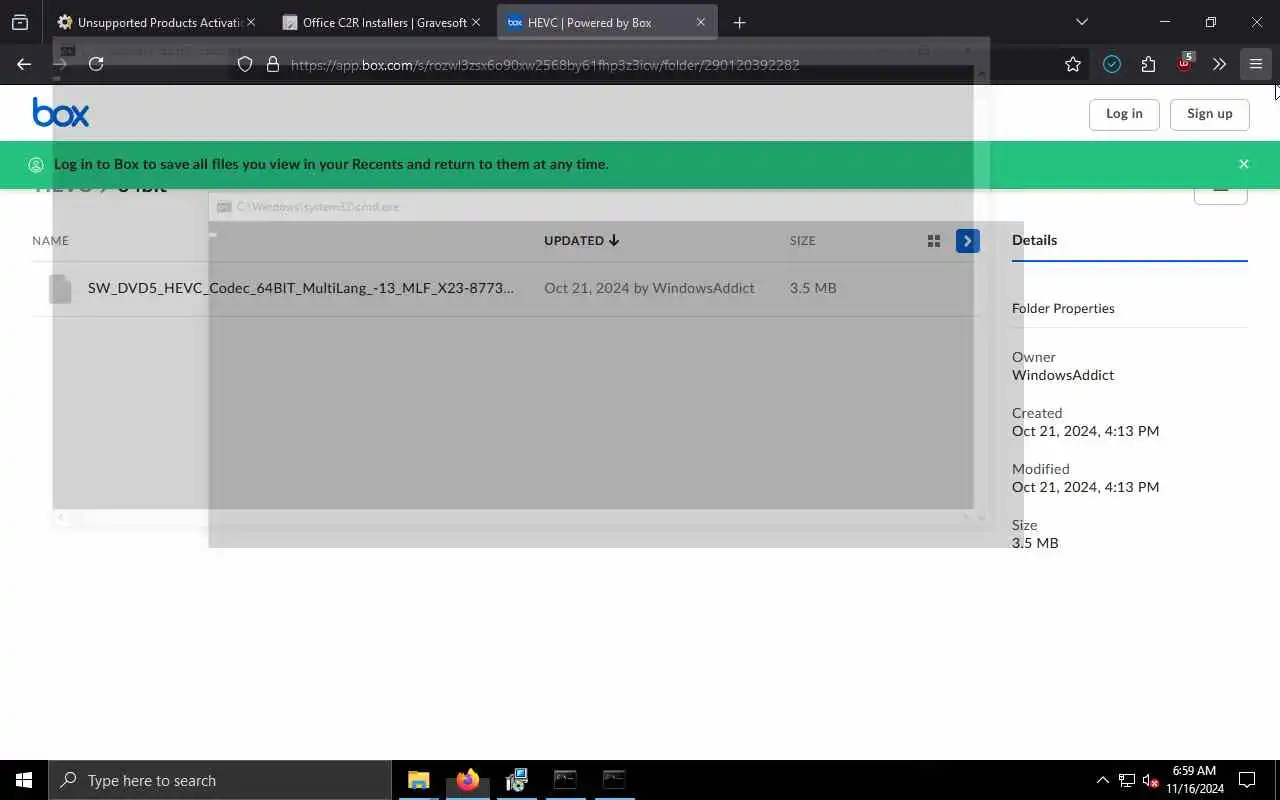Screen dimensions: 1280x800
Task: Open the notification center icon
Action: (1247, 780)
